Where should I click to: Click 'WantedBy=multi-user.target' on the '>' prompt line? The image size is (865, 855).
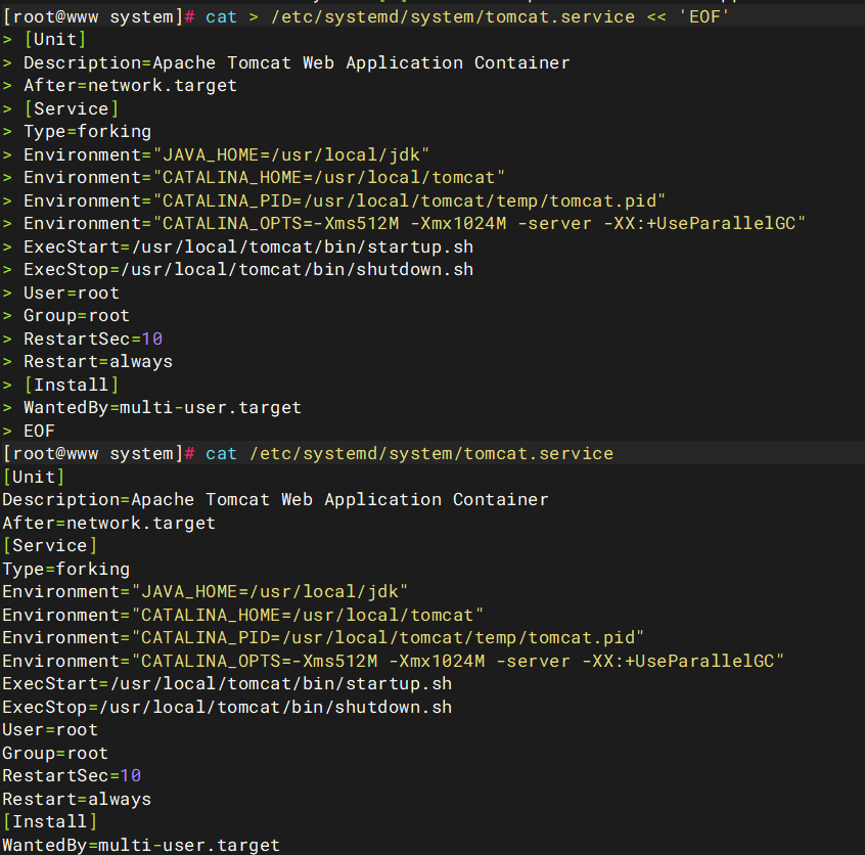(x=163, y=408)
